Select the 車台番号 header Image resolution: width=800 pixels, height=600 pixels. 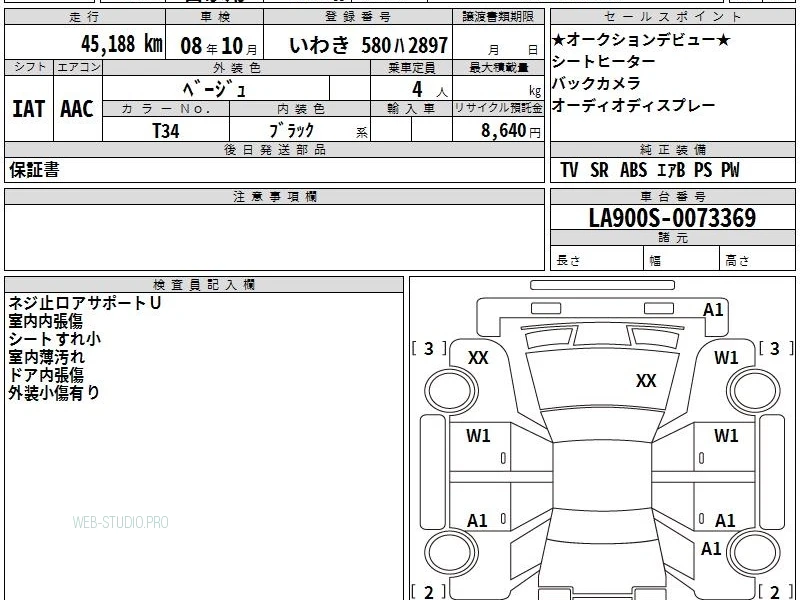click(672, 196)
